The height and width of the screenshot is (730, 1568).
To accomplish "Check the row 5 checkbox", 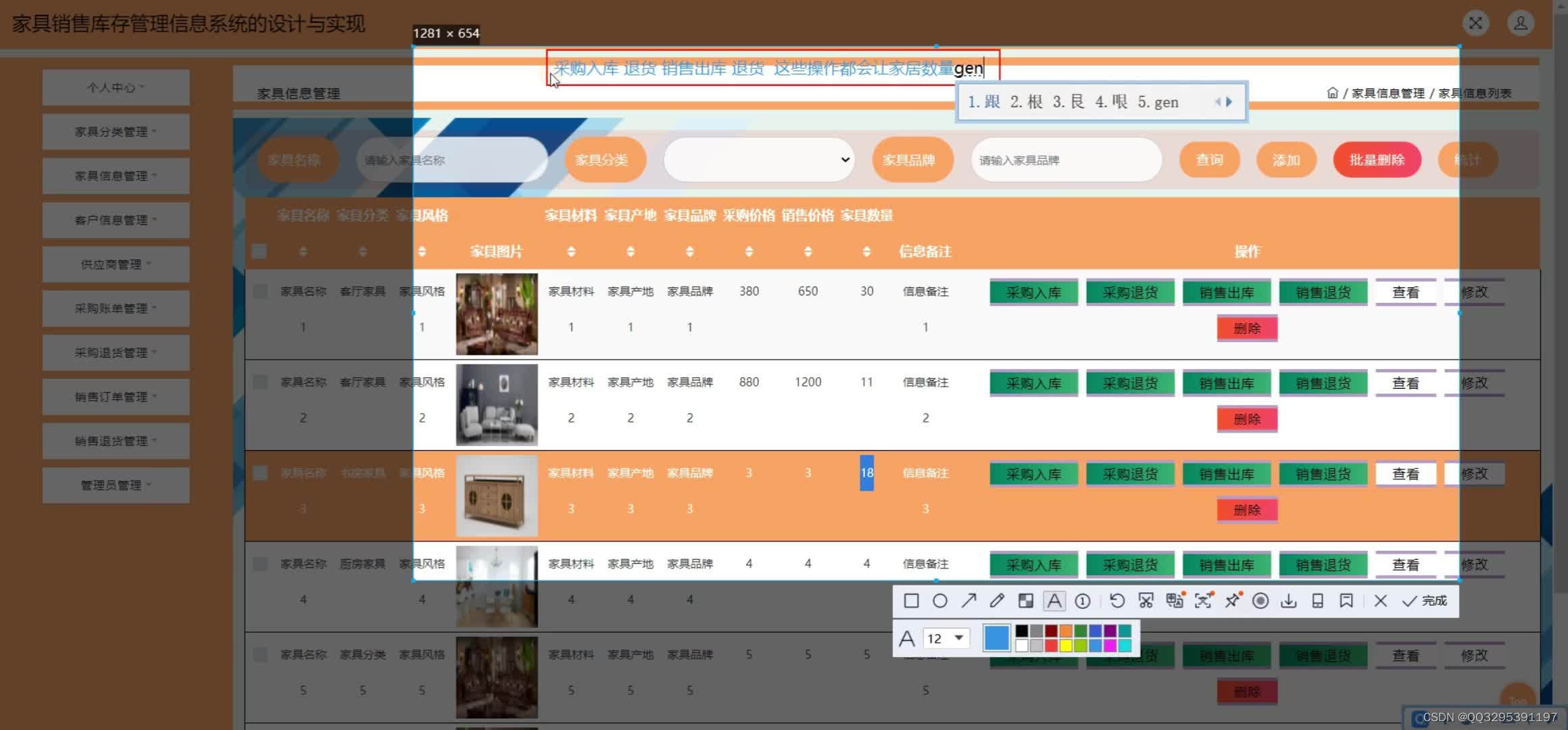I will coord(260,654).
